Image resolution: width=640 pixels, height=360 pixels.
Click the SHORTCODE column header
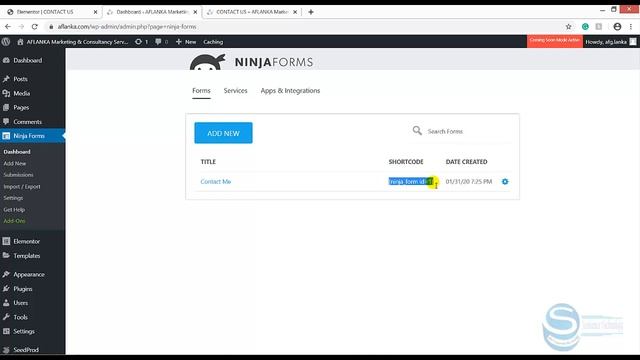(x=406, y=162)
